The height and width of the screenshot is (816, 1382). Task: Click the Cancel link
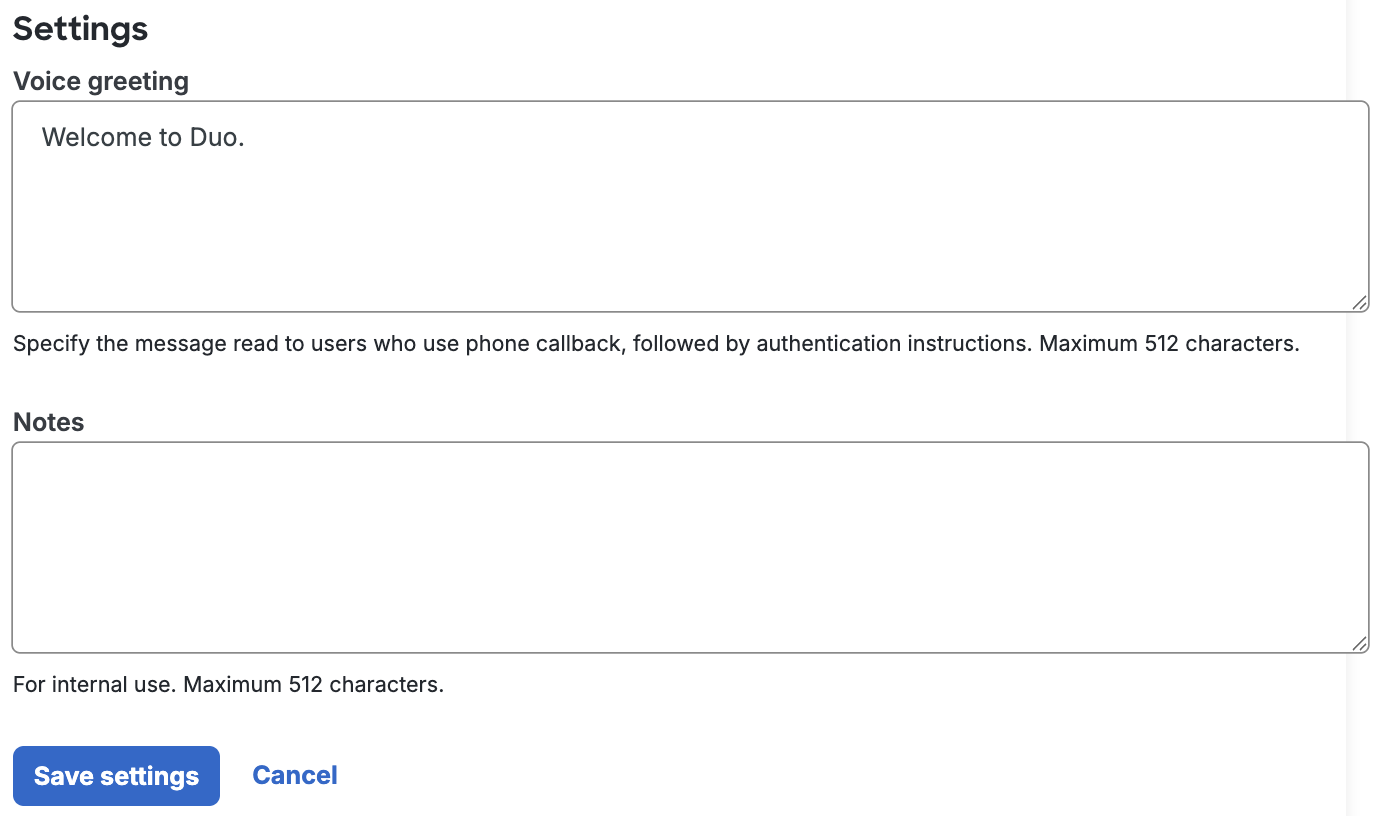pos(294,775)
